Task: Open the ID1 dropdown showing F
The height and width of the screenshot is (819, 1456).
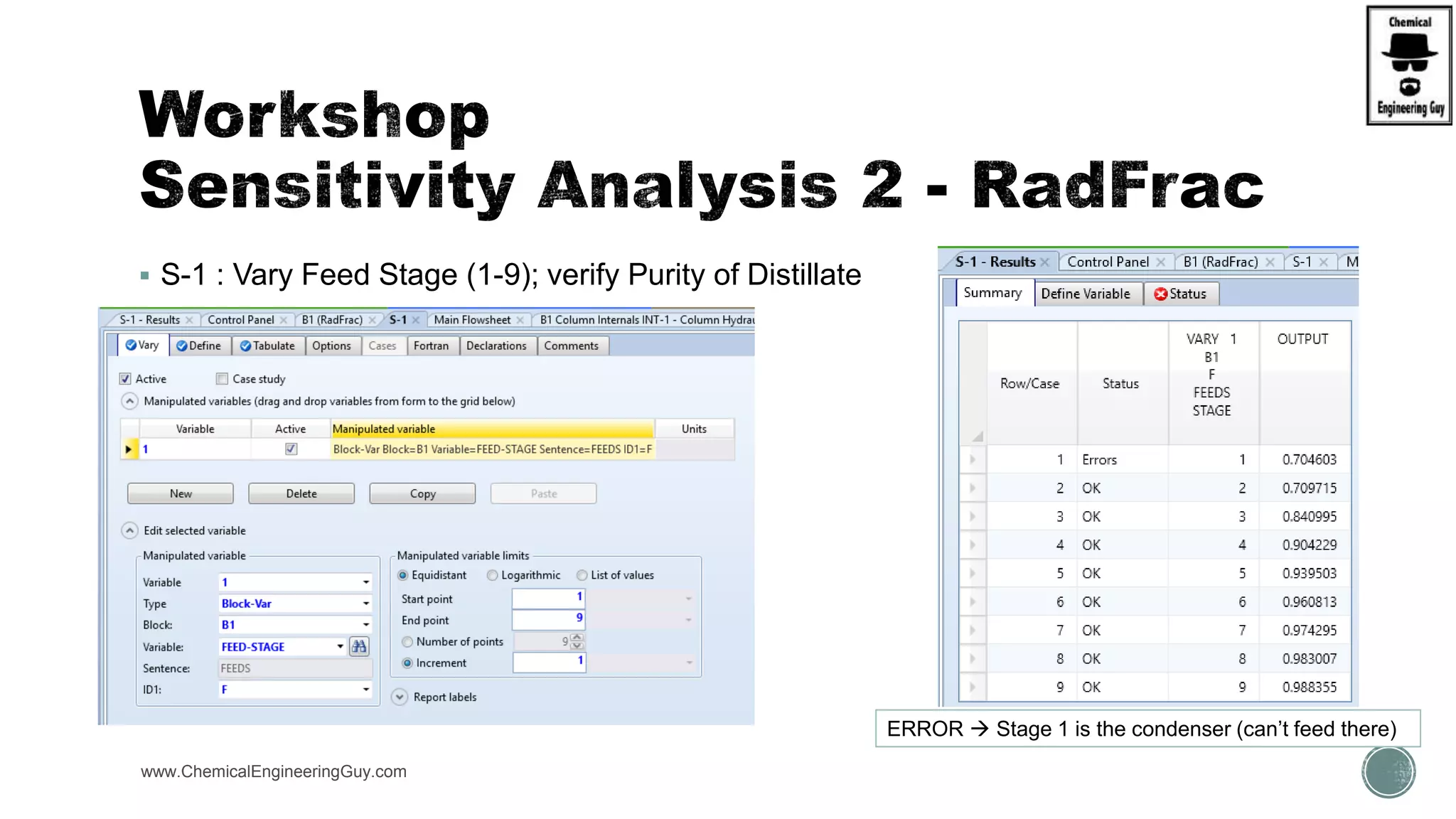Action: pos(365,690)
